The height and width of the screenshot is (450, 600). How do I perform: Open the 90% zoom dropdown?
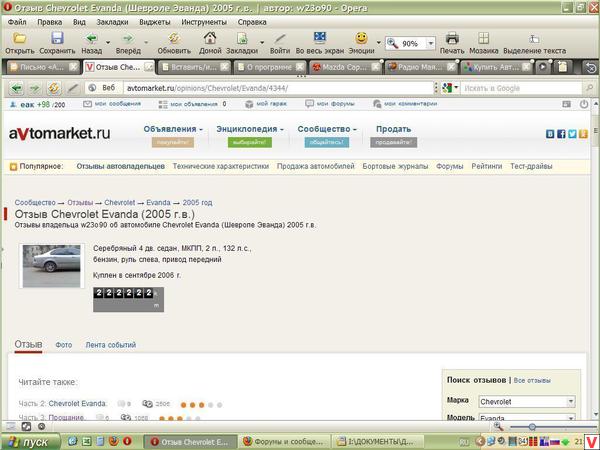click(430, 43)
